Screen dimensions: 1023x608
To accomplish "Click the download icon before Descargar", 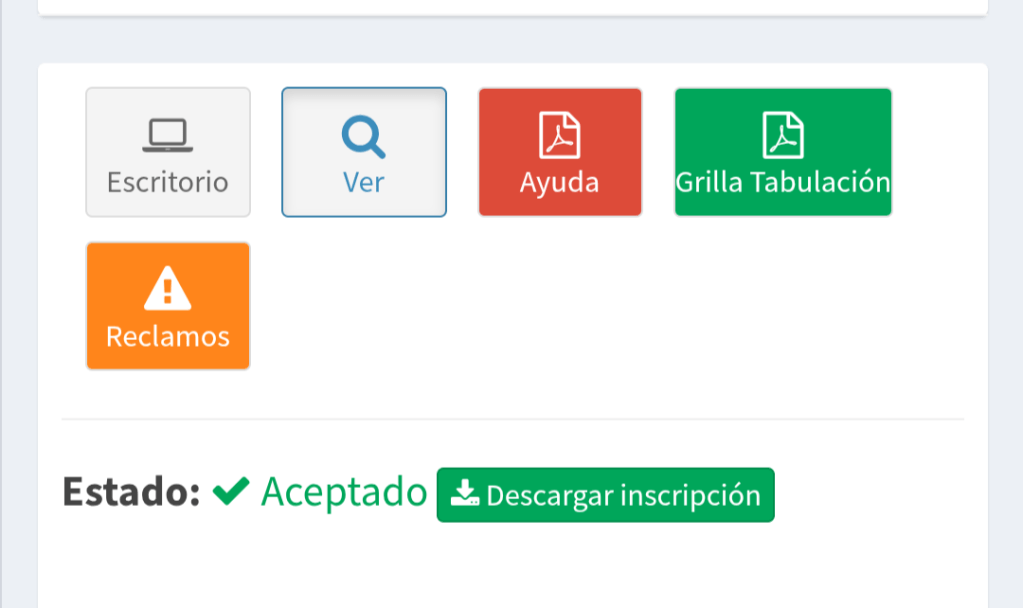I will pyautogui.click(x=465, y=494).
